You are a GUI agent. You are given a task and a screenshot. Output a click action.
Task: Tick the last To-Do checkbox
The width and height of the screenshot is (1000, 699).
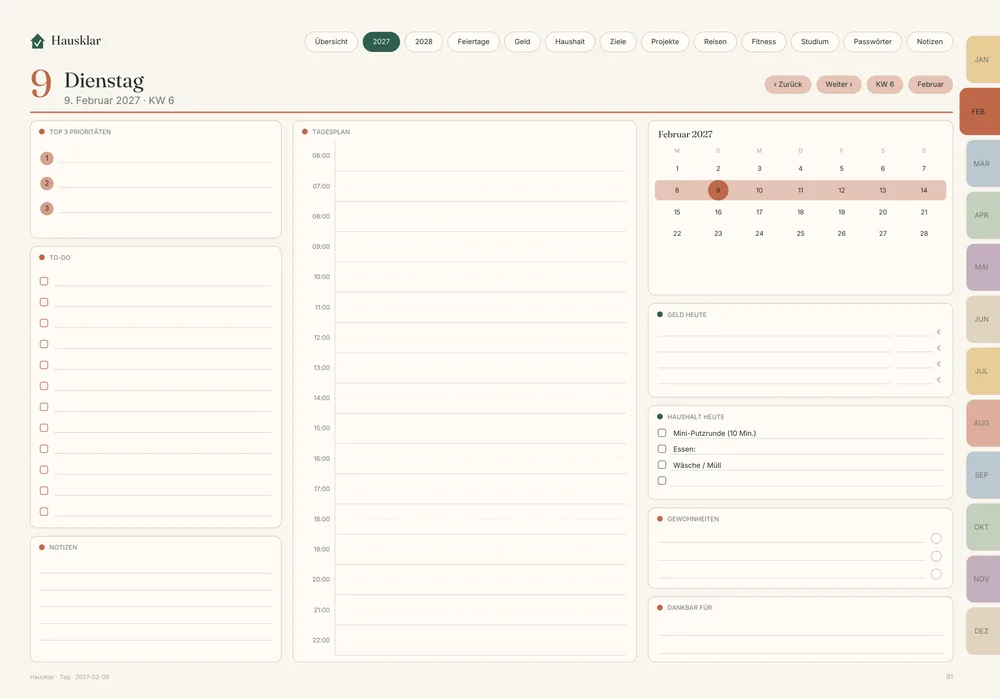pos(44,511)
